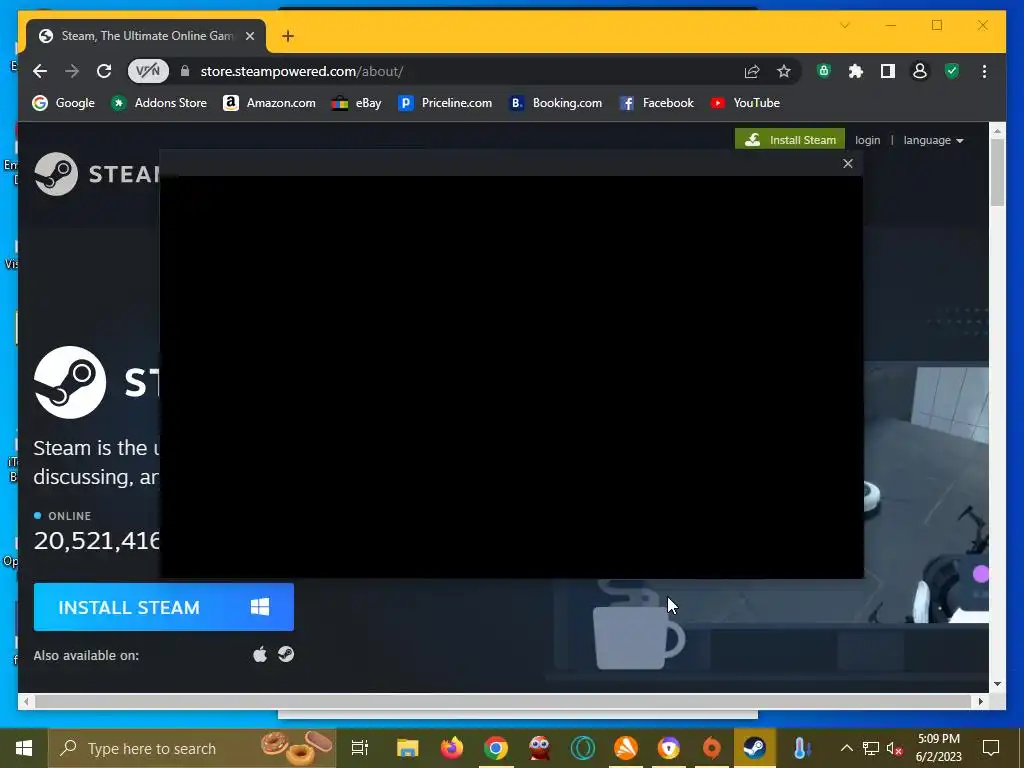The height and width of the screenshot is (768, 1024).
Task: Open the Avast icon on the taskbar
Action: click(625, 748)
